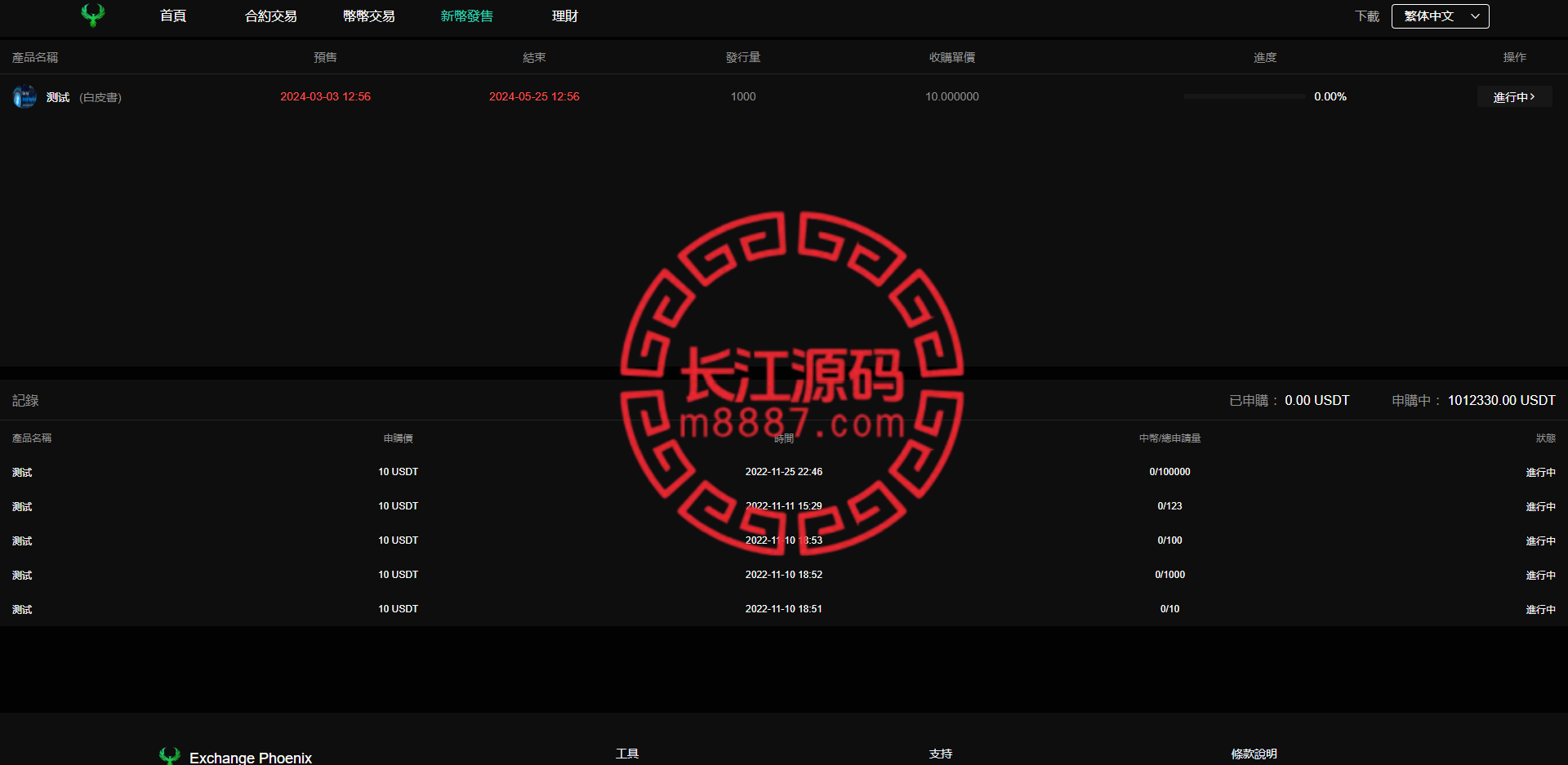
Task: Click the 申購中 1012330.00 USDT value
Action: click(x=1501, y=400)
